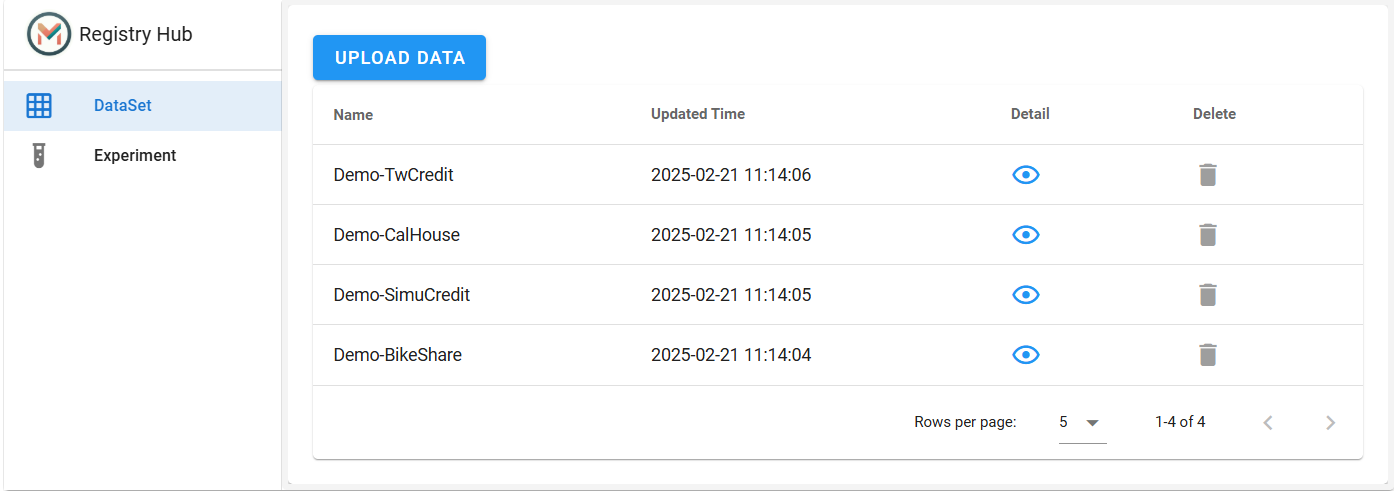View Demo-CalHouse details via eye icon

click(1026, 235)
